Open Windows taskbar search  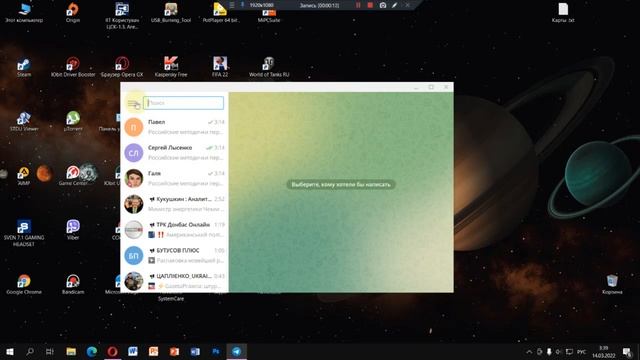30,351
